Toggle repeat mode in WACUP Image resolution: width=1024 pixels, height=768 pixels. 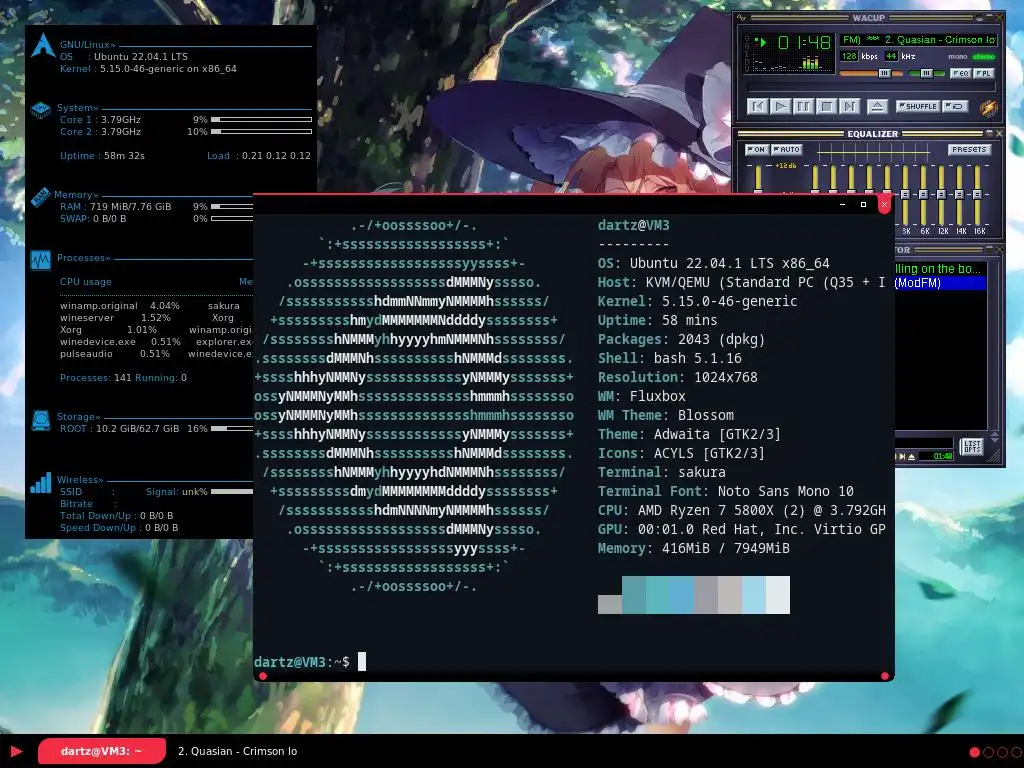click(955, 106)
